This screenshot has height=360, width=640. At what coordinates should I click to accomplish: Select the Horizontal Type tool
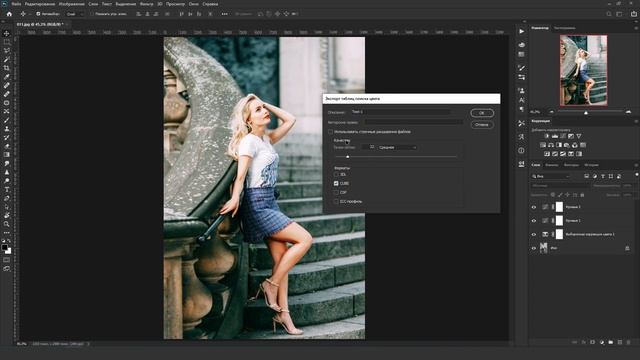(7, 189)
